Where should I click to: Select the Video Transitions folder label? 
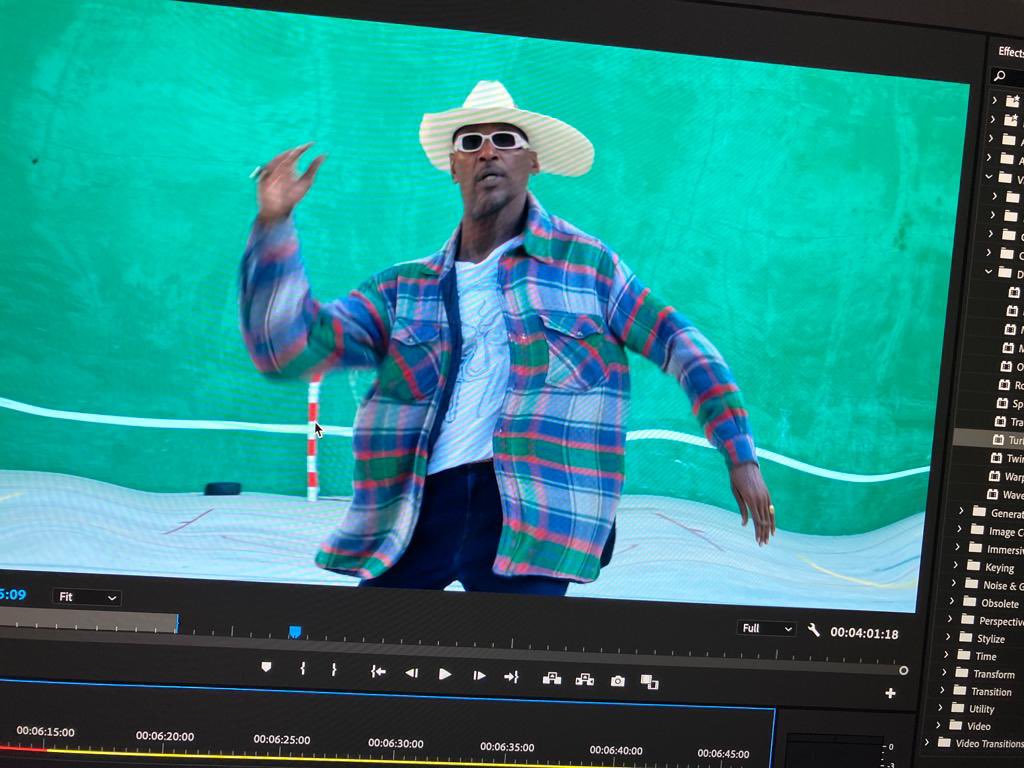tap(989, 743)
